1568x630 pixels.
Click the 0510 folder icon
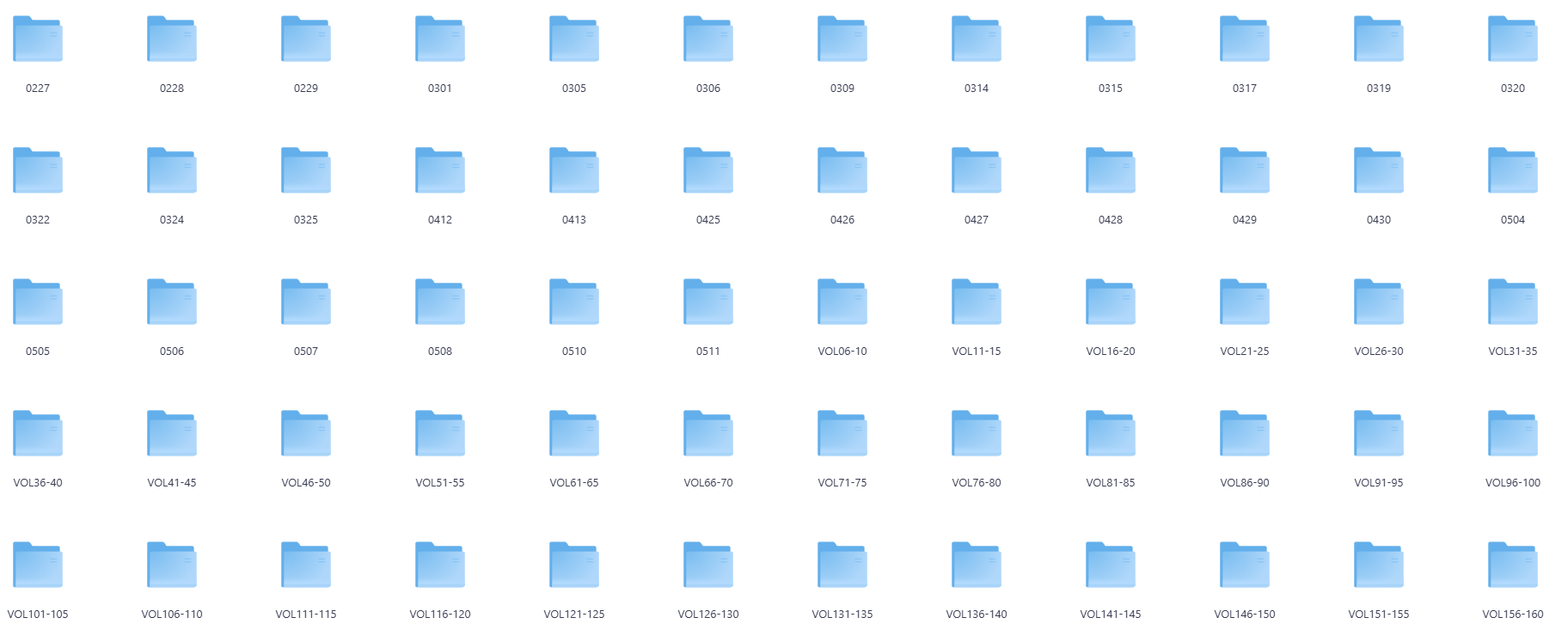point(574,302)
